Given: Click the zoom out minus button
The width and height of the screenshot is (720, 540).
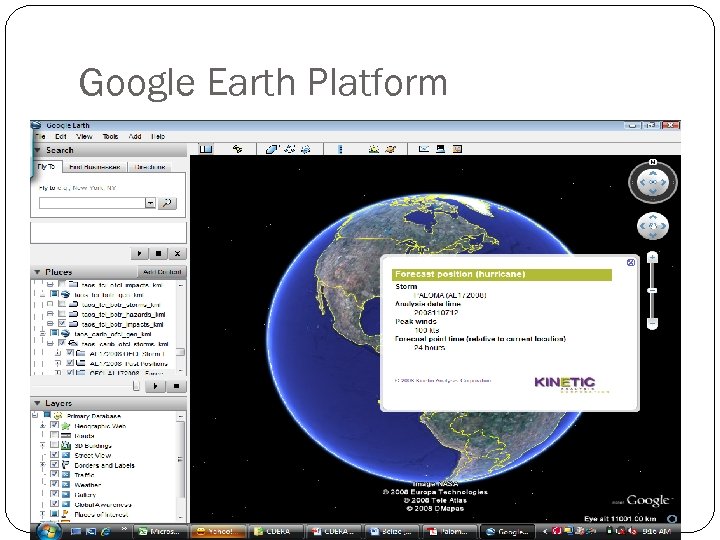Looking at the screenshot, I should coord(652,323).
